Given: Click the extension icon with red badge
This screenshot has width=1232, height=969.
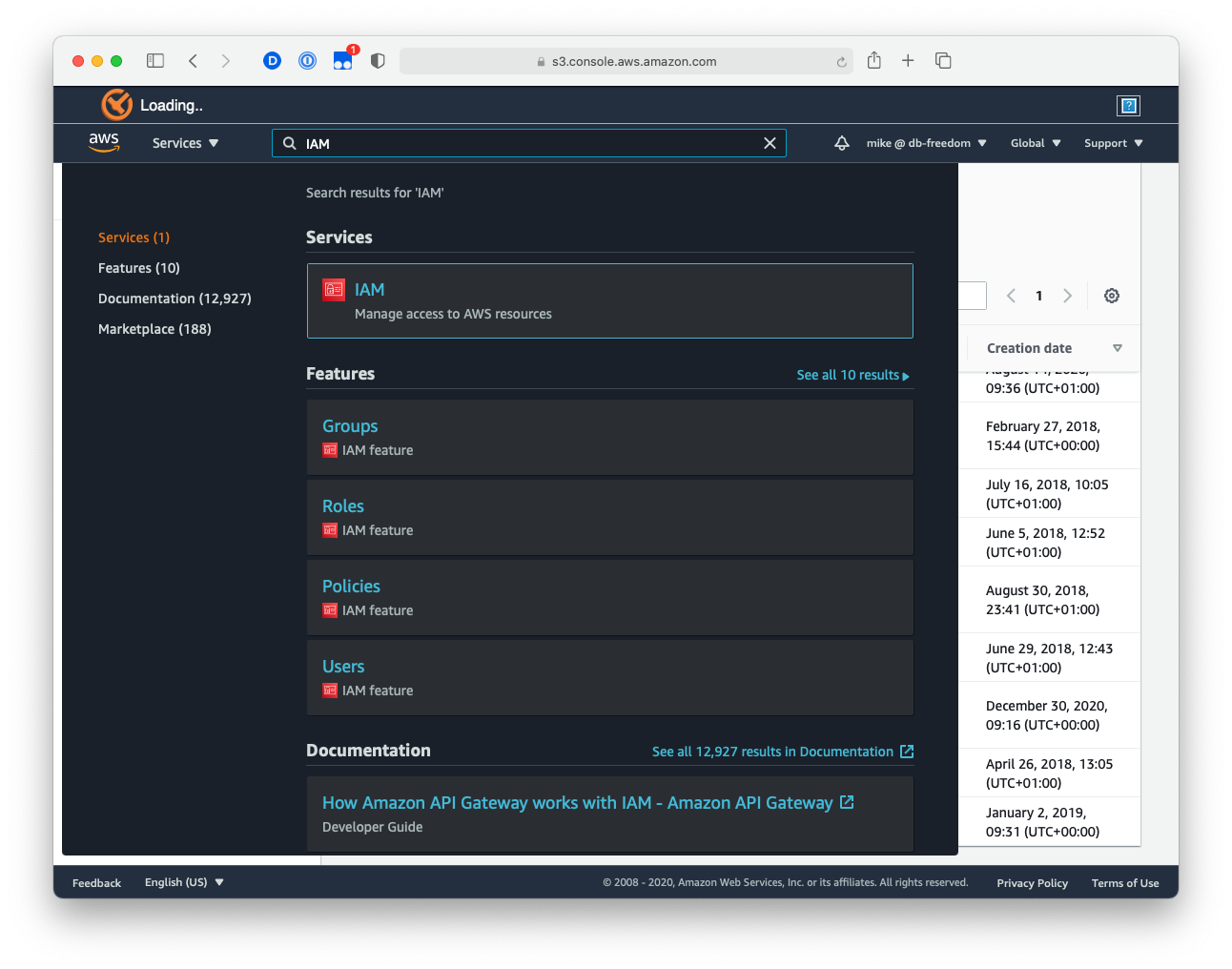Looking at the screenshot, I should tap(343, 60).
